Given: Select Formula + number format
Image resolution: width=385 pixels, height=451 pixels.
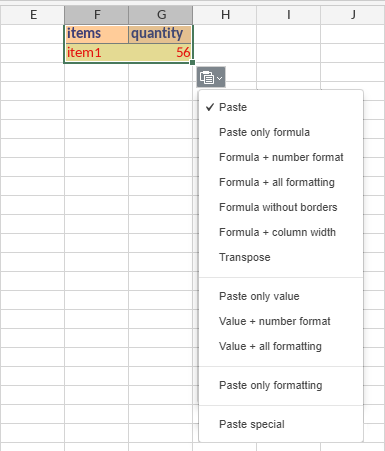Looking at the screenshot, I should [281, 157].
